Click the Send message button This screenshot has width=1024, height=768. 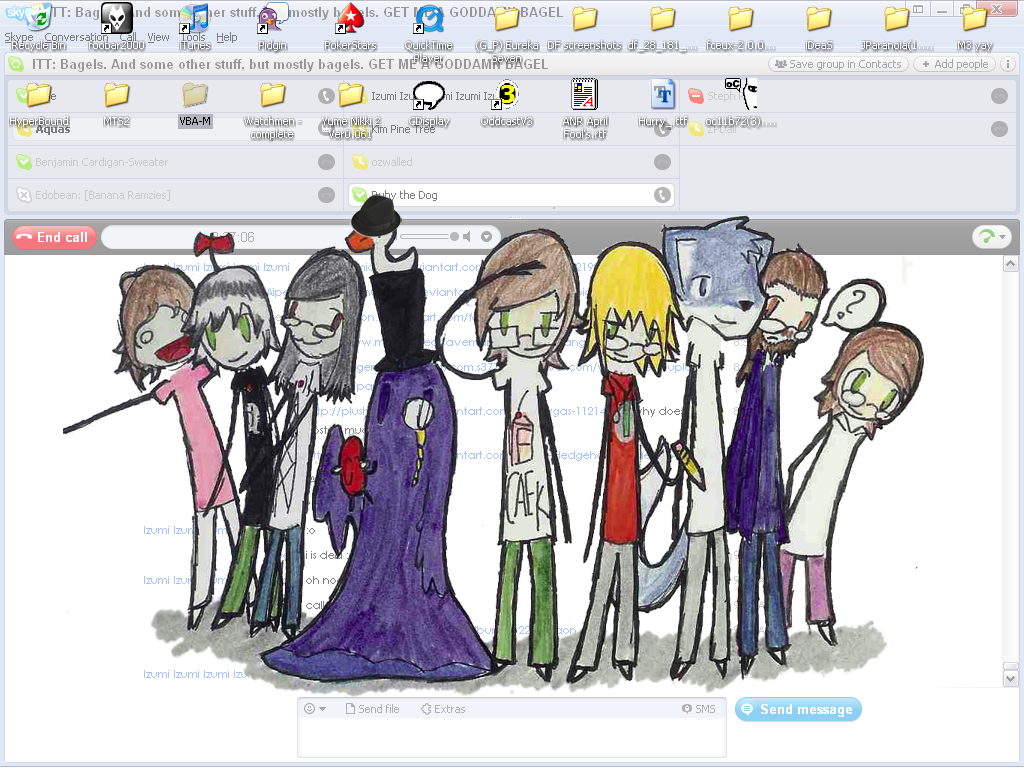[x=798, y=710]
